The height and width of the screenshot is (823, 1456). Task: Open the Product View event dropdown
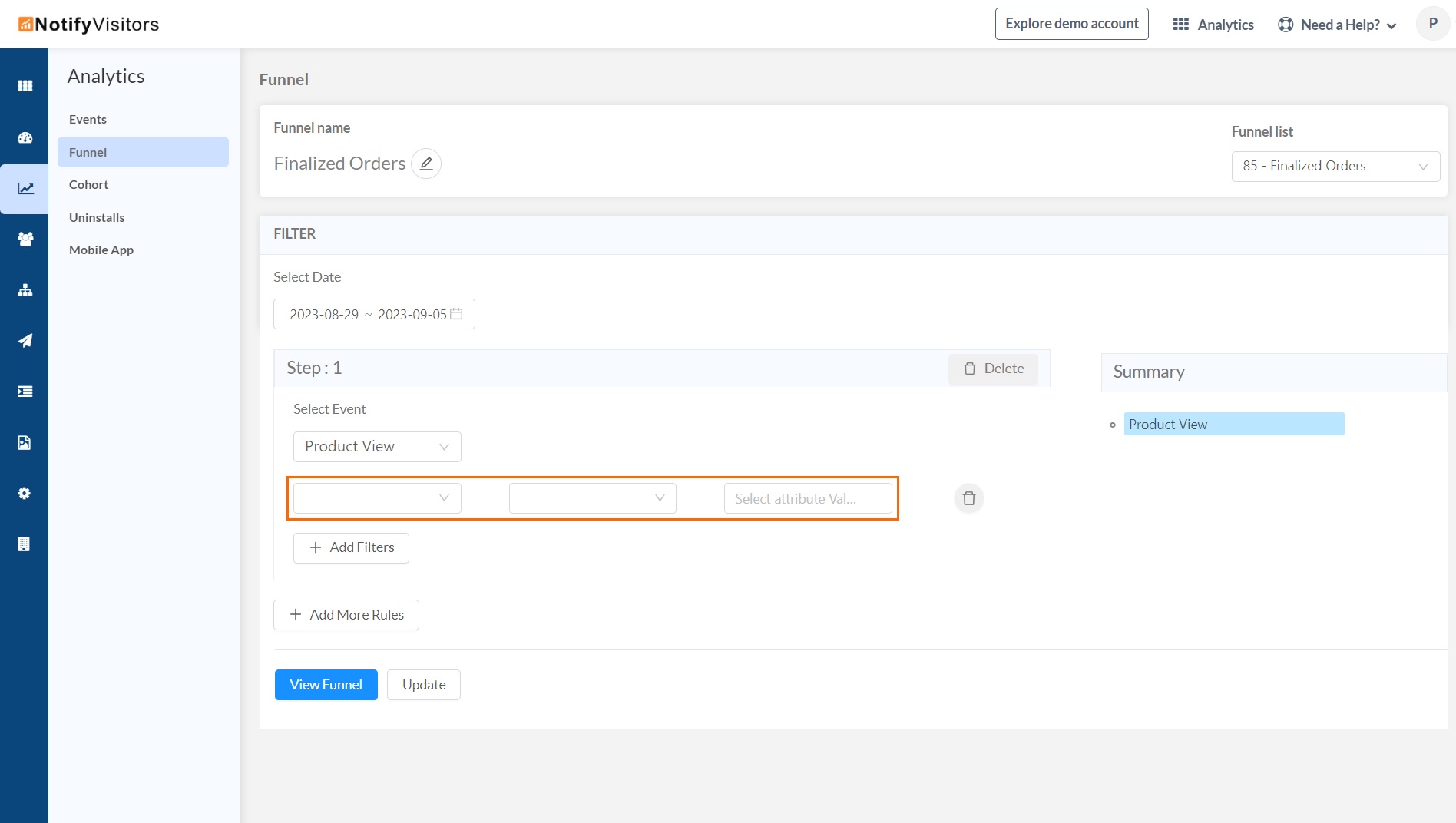[x=376, y=447]
